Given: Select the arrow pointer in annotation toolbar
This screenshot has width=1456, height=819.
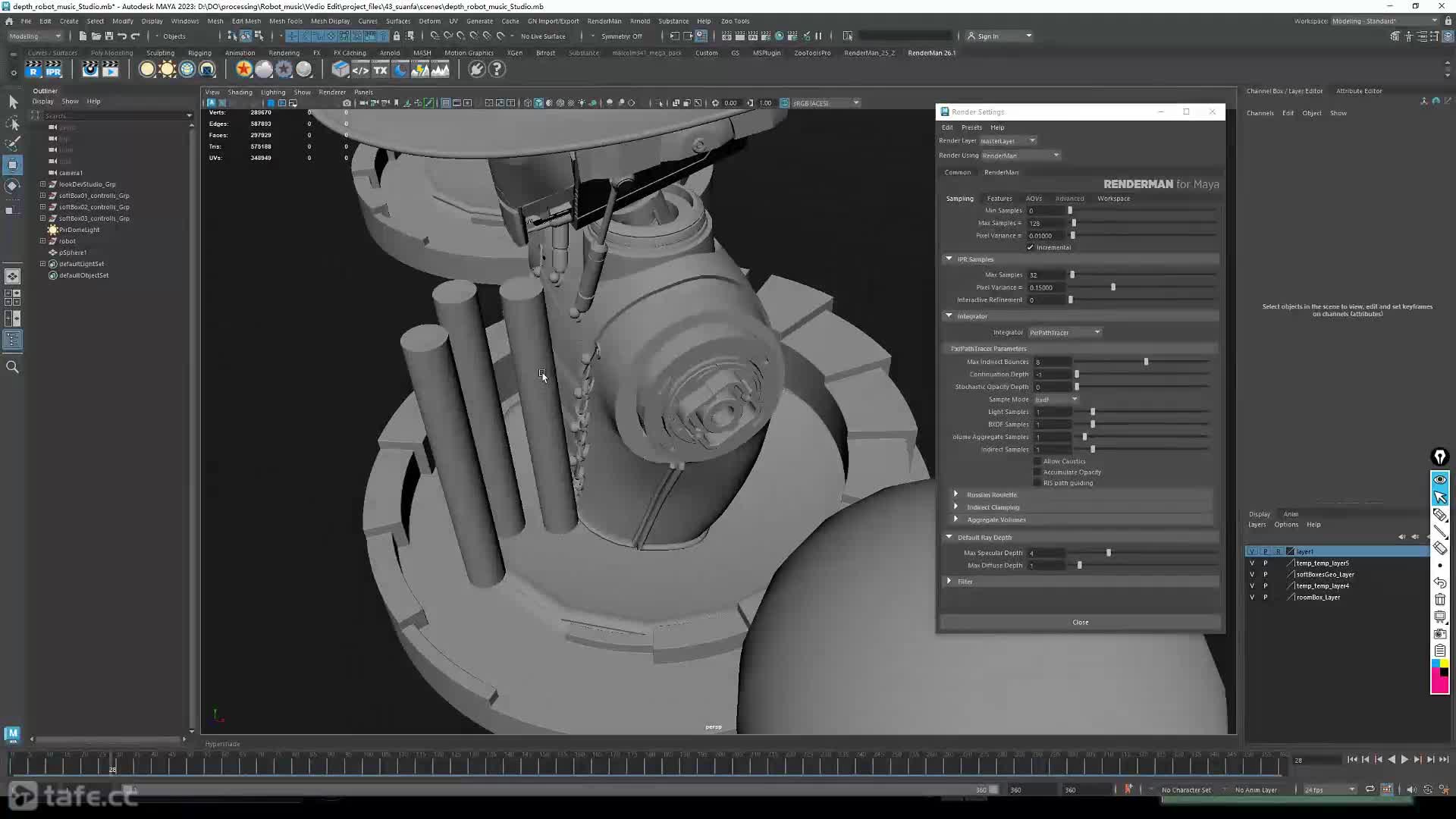Looking at the screenshot, I should 1440,497.
